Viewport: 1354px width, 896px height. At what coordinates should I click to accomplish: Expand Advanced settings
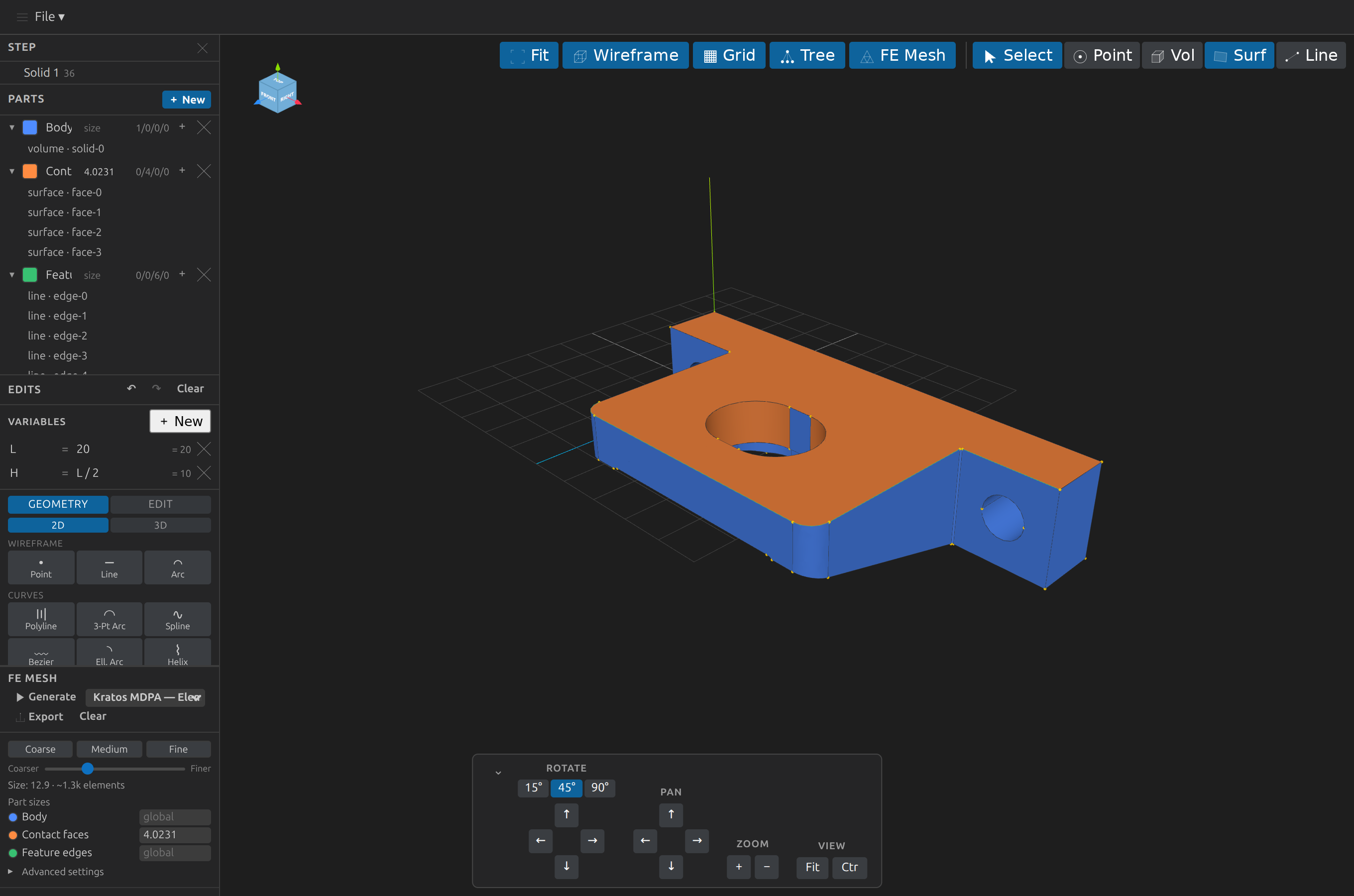point(56,872)
